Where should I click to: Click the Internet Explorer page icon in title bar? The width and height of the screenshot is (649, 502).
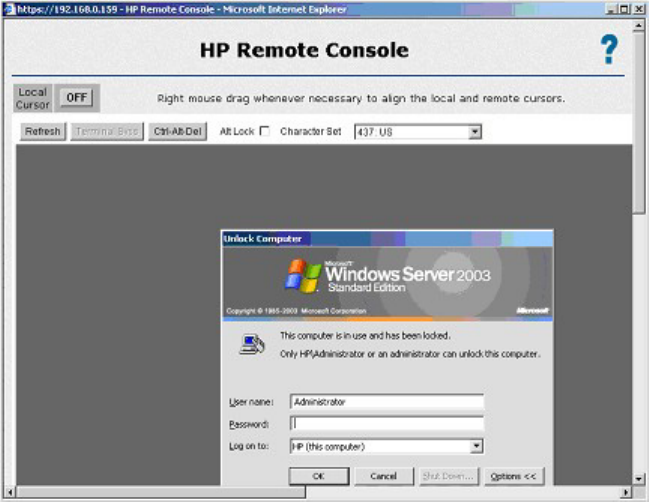(9, 9)
